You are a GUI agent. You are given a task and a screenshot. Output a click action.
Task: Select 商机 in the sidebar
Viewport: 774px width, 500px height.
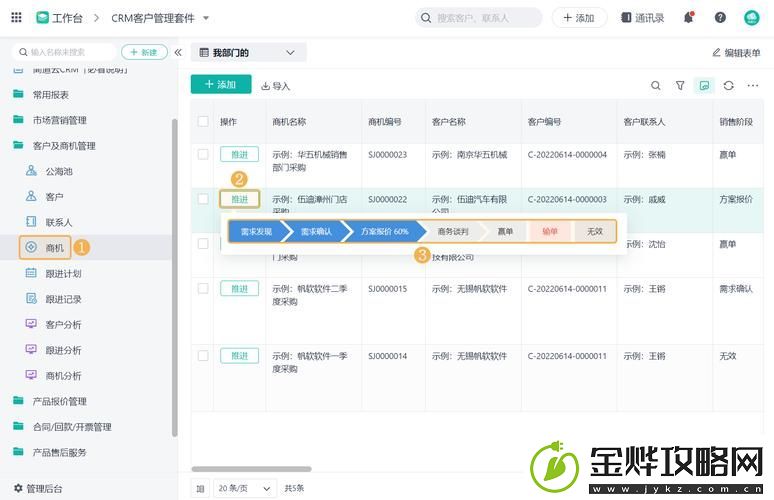click(x=45, y=248)
